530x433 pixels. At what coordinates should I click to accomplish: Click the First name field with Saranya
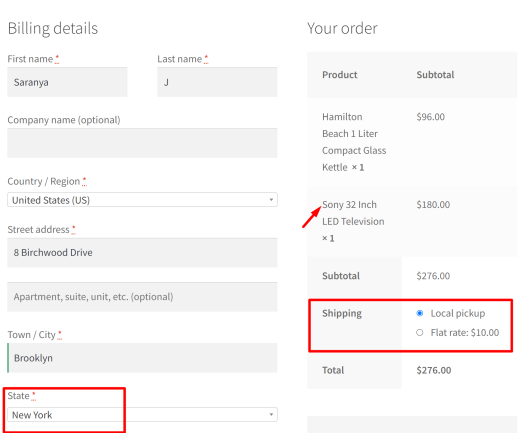click(x=67, y=82)
